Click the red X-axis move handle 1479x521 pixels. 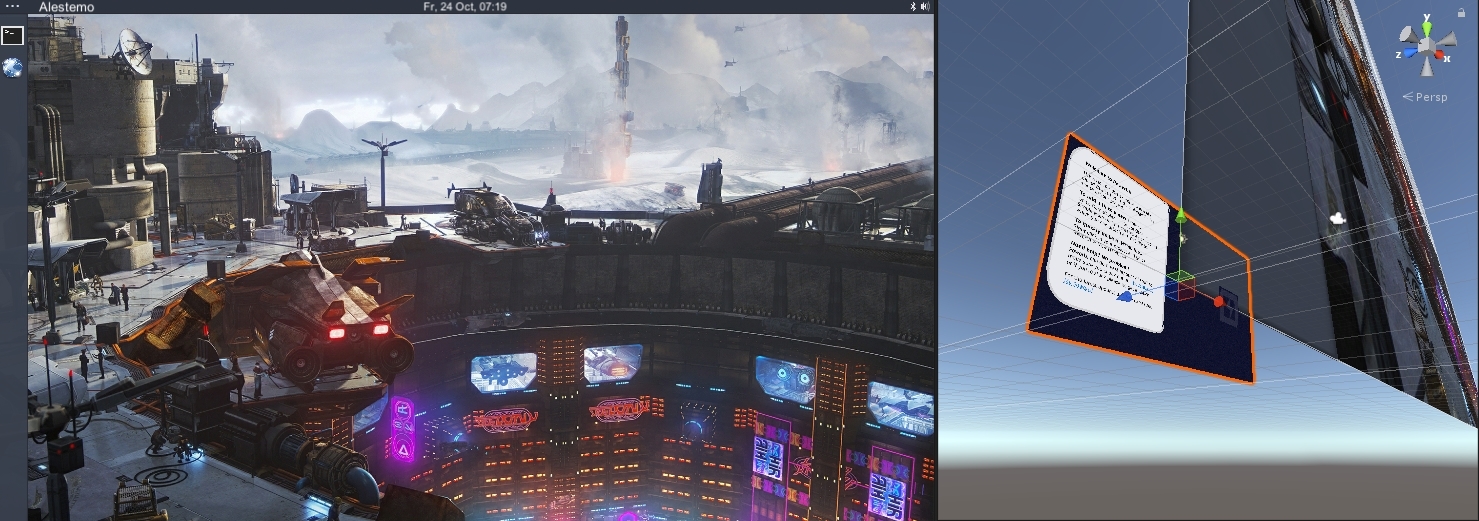(x=1219, y=301)
